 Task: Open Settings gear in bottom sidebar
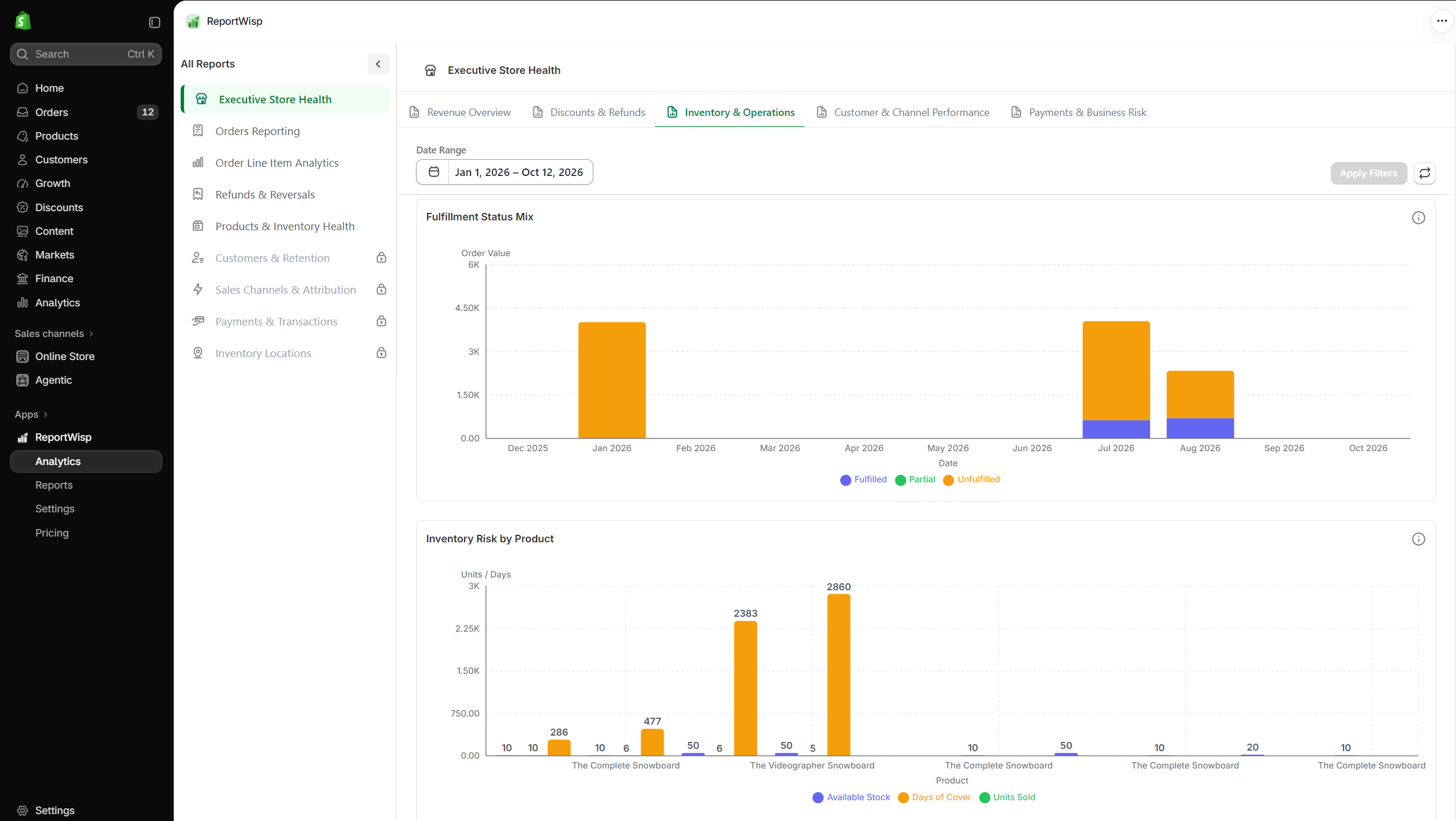coord(23,810)
